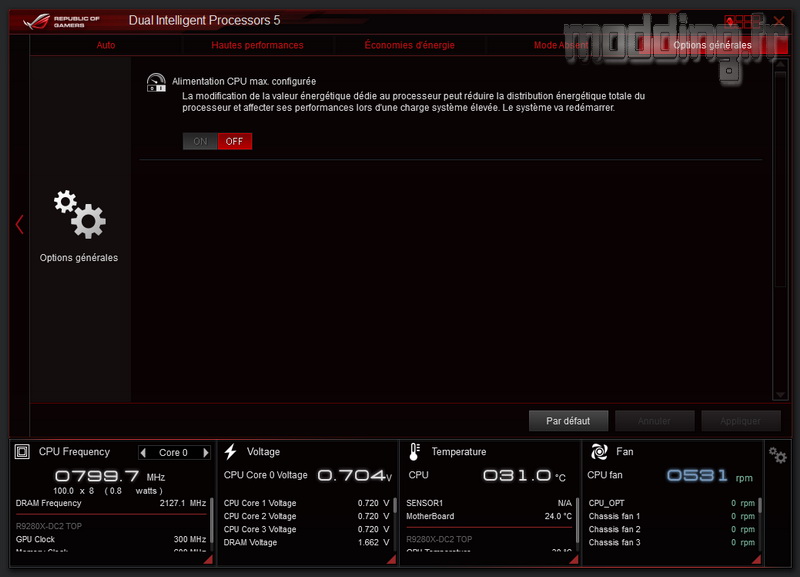The image size is (800, 577).
Task: Click the Par défaut button
Action: [568, 421]
